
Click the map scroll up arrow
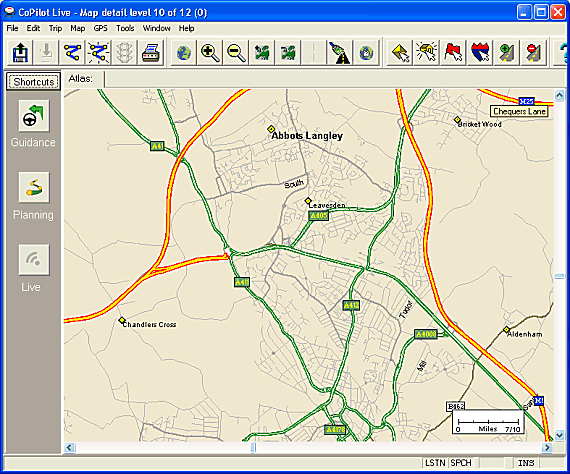[x=559, y=95]
